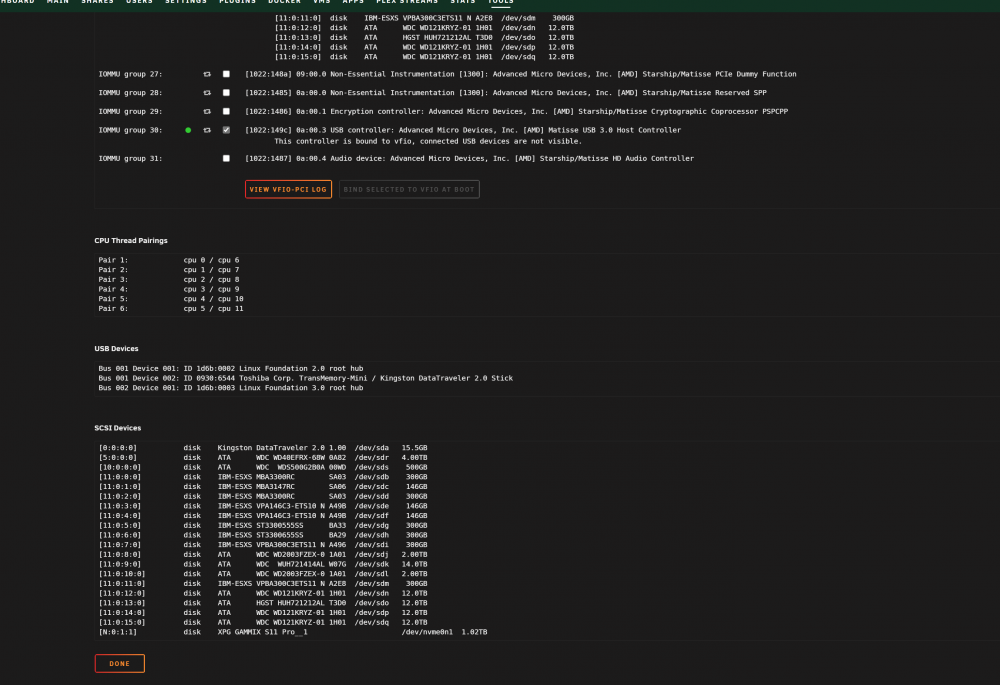1000x685 pixels.
Task: Click the ST3300555SS /dev/sdg row
Action: [x=263, y=525]
